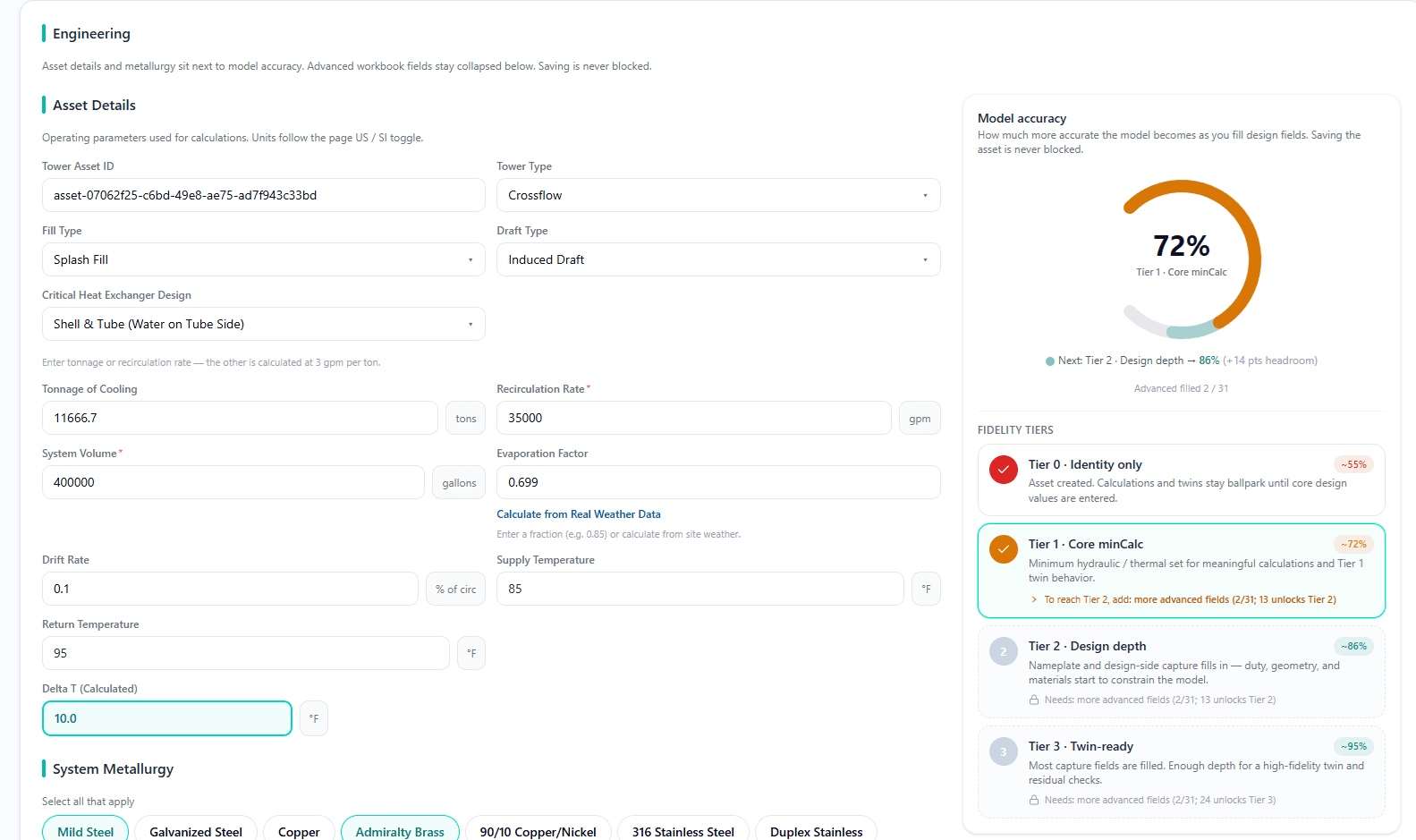Click the "gpm" unit label
The height and width of the screenshot is (840, 1416).
coord(920,418)
